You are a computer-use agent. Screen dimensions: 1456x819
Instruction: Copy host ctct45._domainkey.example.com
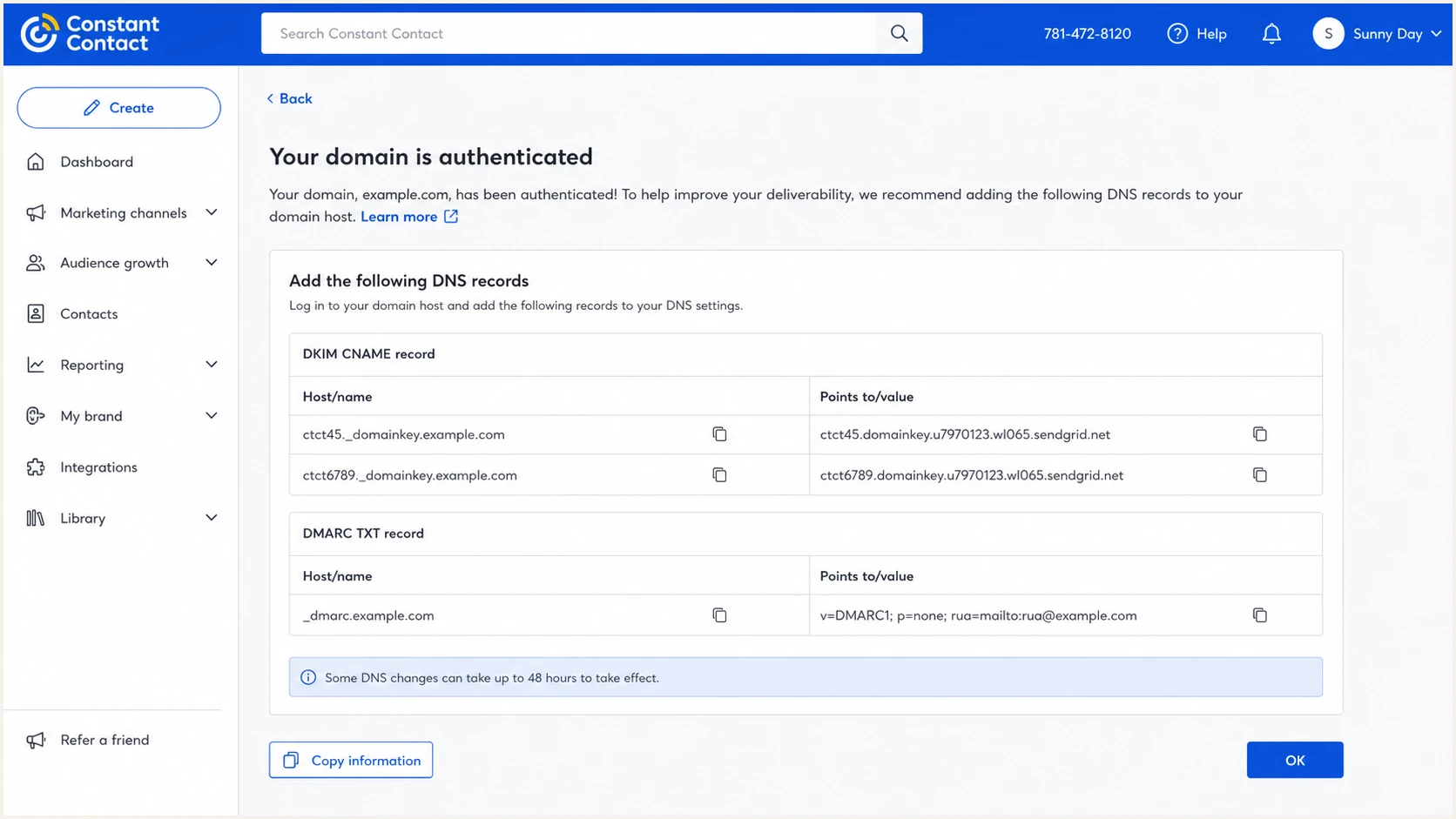(x=719, y=434)
